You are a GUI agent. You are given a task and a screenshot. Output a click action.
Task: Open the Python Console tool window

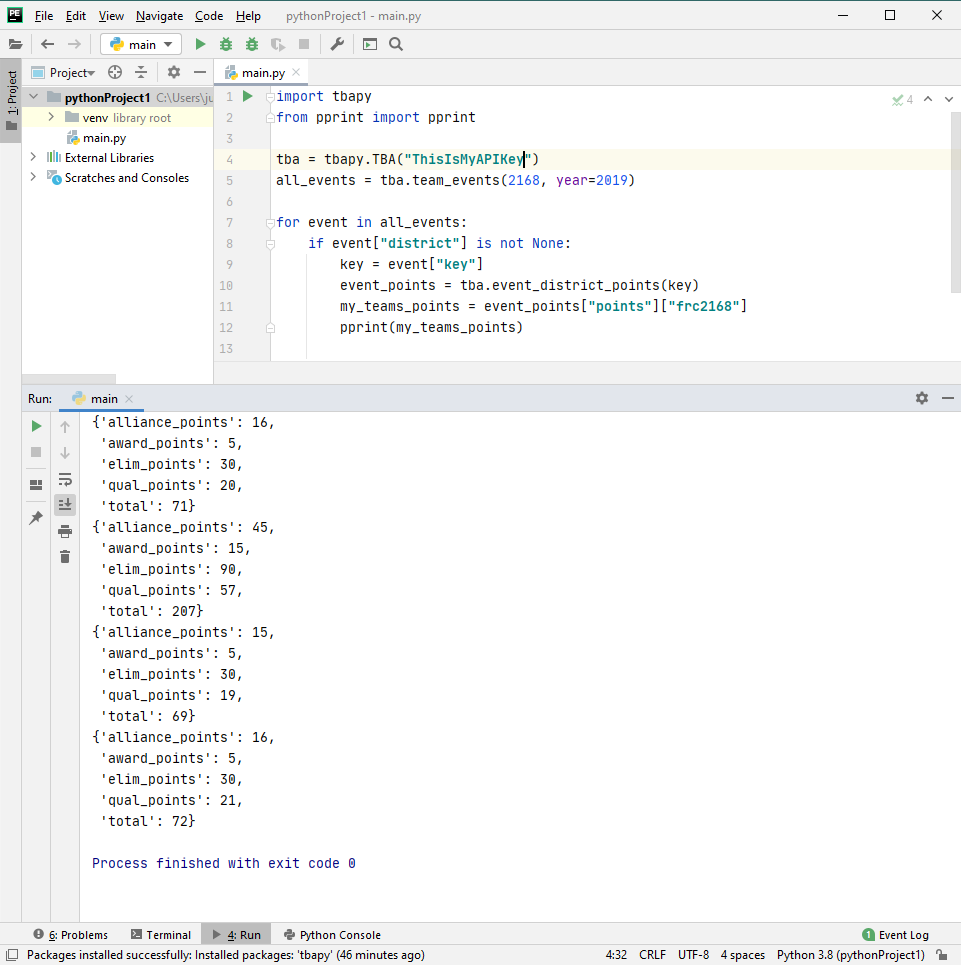(332, 935)
